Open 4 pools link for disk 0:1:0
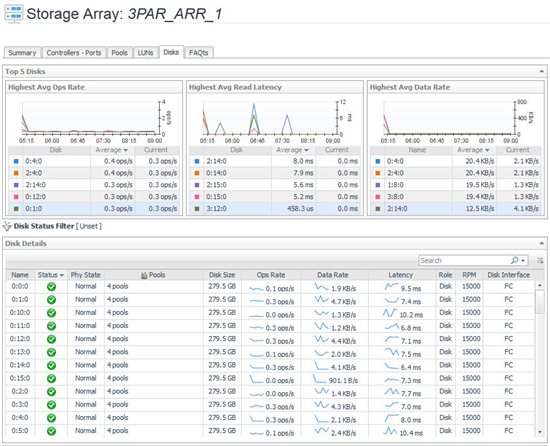This screenshot has height=446, width=550. click(x=118, y=299)
